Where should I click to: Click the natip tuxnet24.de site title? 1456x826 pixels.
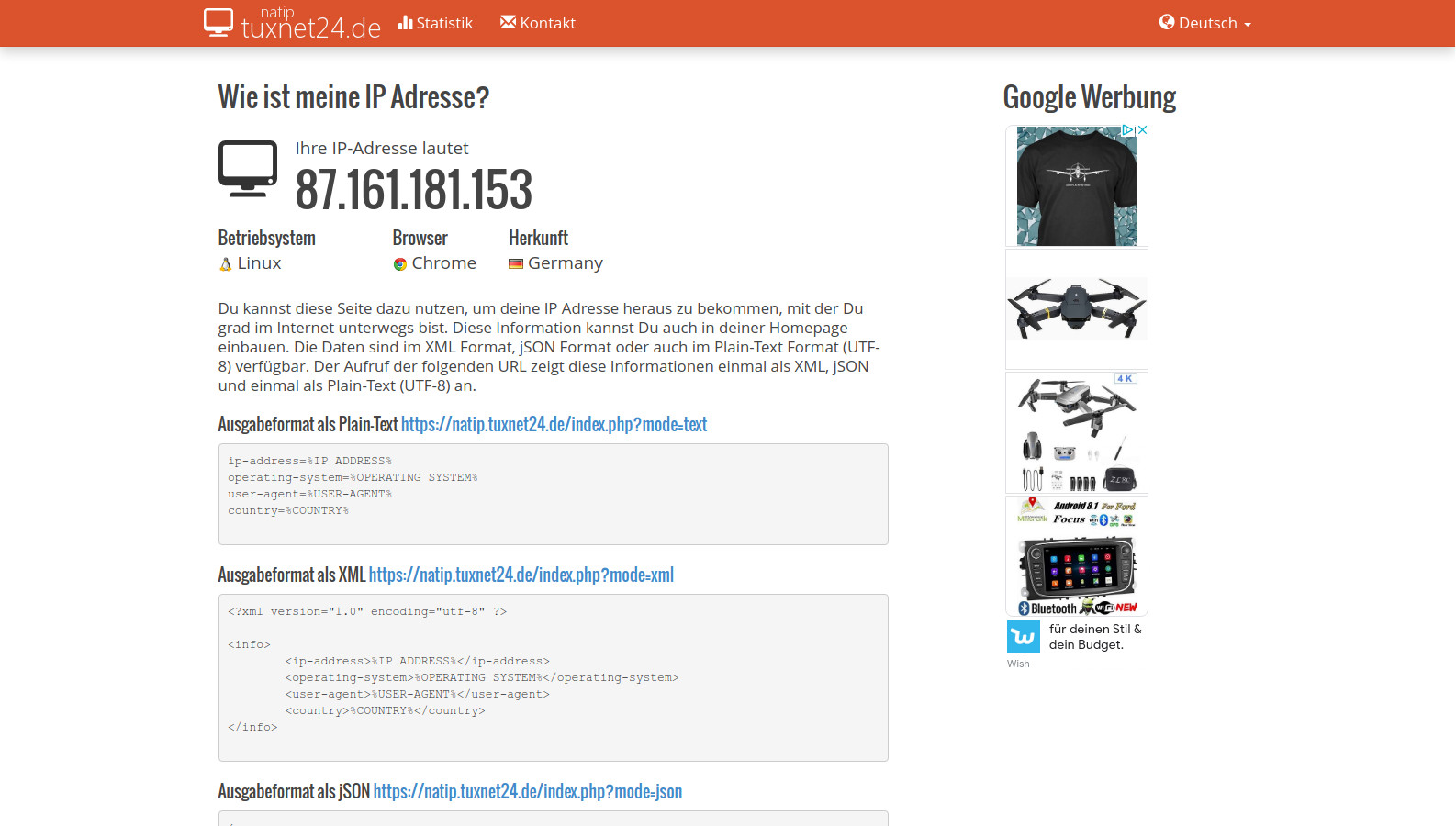[x=310, y=24]
